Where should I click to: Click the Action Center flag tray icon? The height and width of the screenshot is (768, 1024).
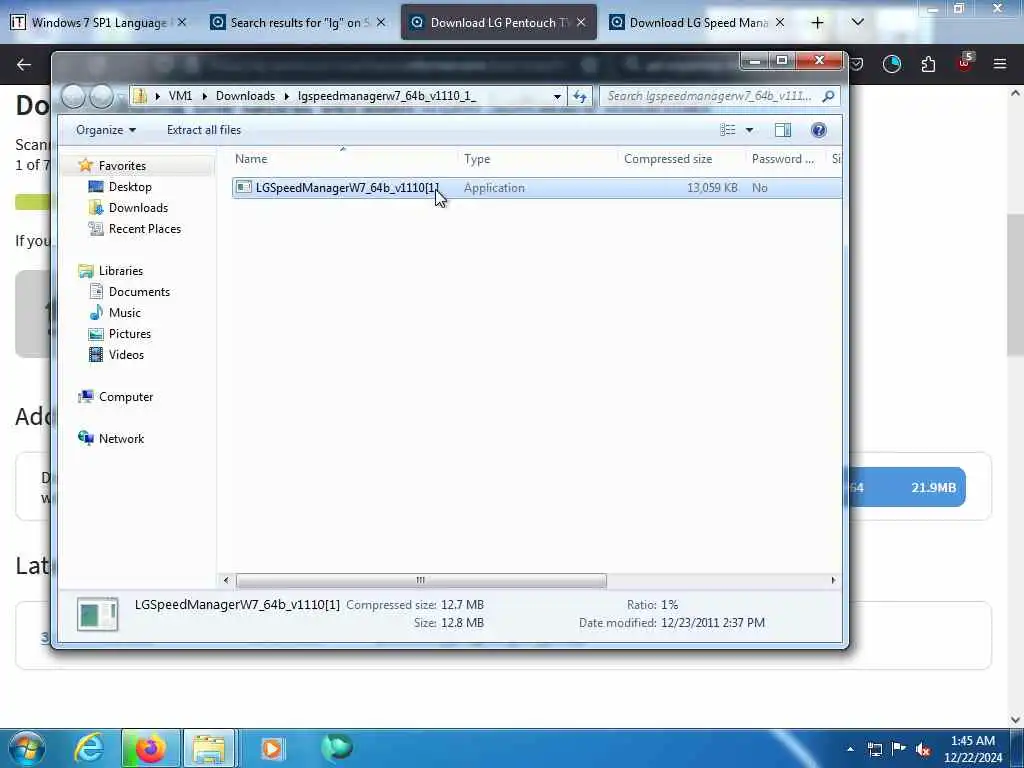coord(899,749)
